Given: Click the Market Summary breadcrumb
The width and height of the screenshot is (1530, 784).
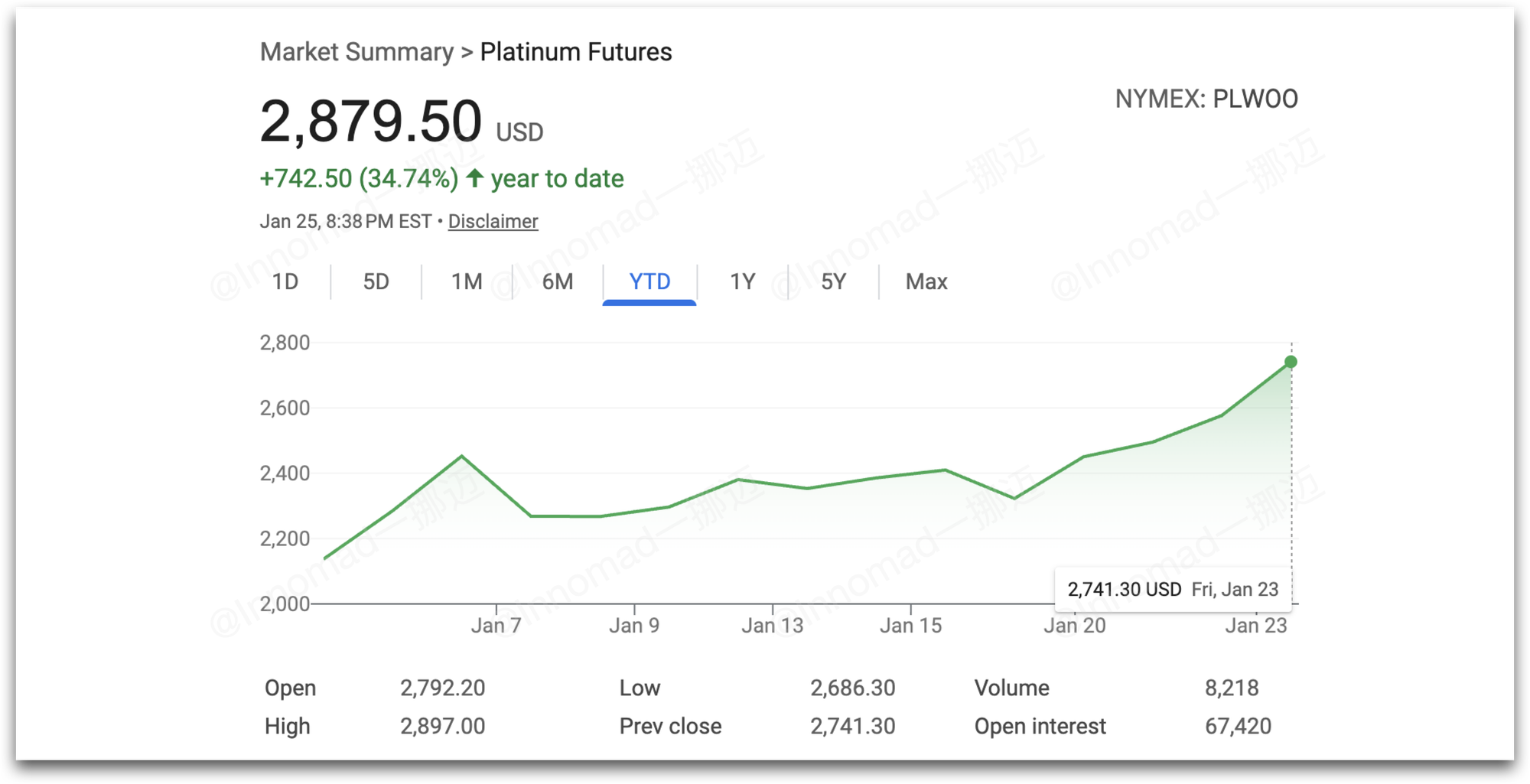Looking at the screenshot, I should (x=356, y=52).
